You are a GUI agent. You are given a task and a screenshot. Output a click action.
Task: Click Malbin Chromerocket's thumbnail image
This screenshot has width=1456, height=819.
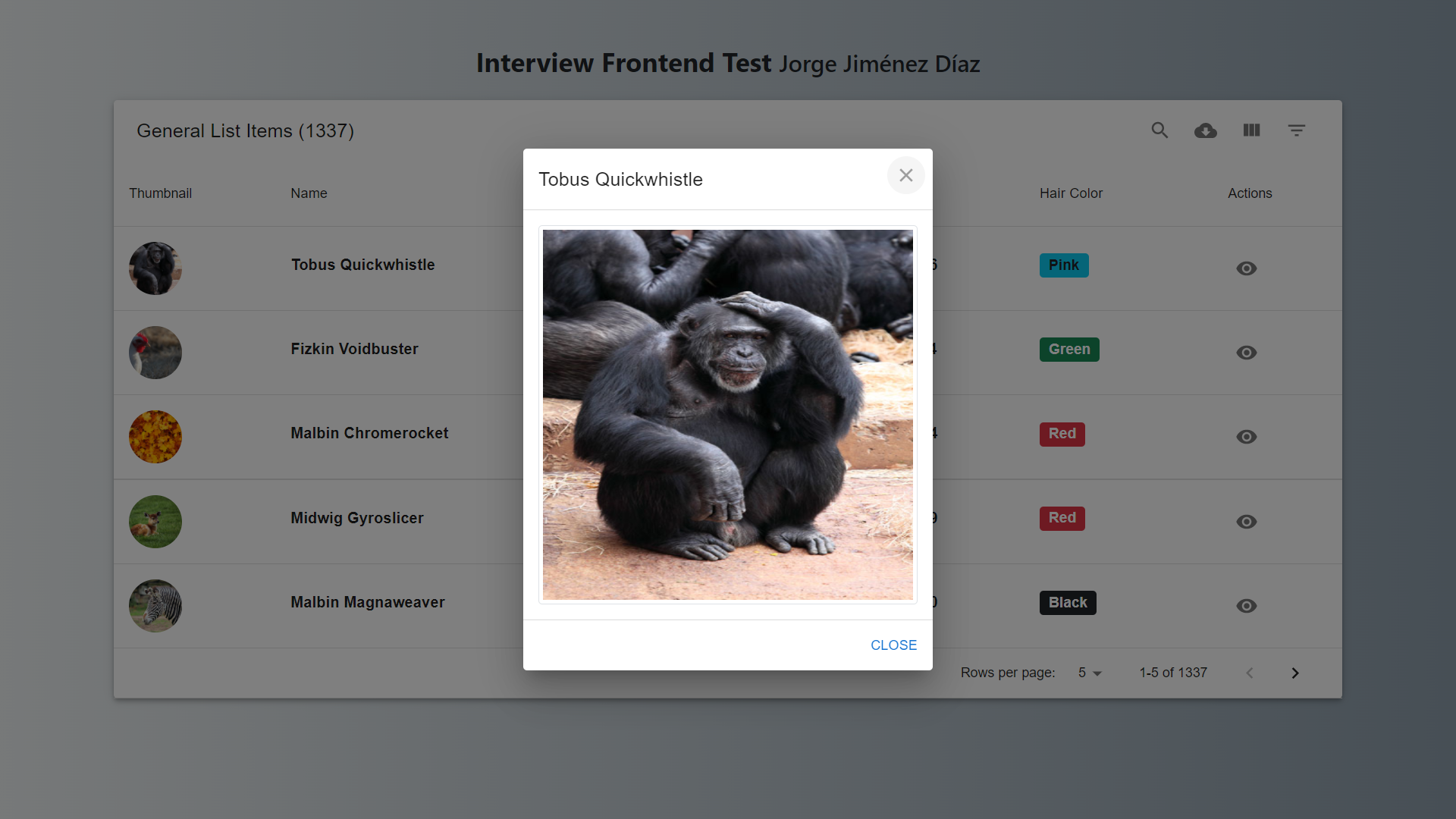pyautogui.click(x=155, y=437)
